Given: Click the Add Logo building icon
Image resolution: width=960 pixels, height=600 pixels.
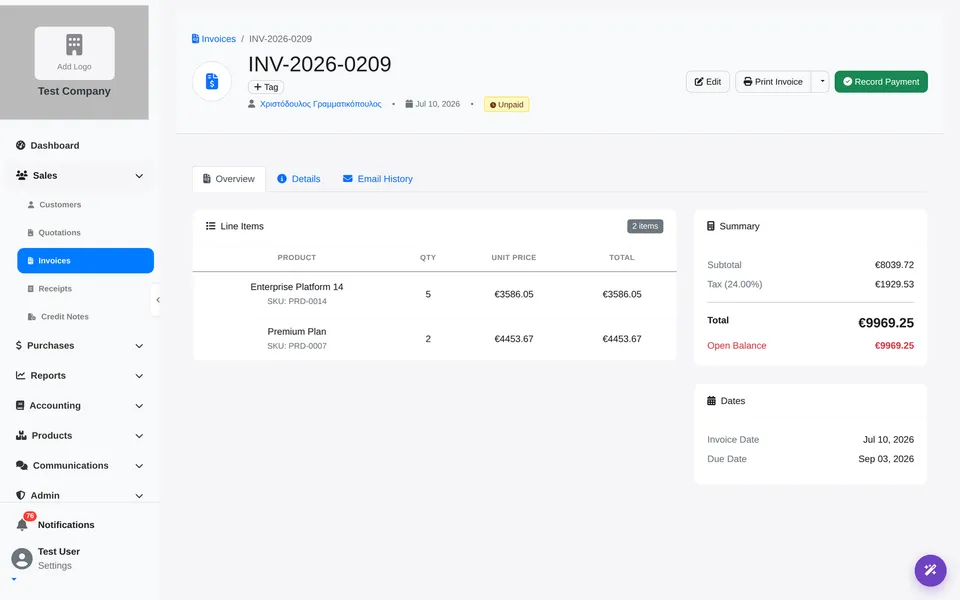Looking at the screenshot, I should [74, 45].
